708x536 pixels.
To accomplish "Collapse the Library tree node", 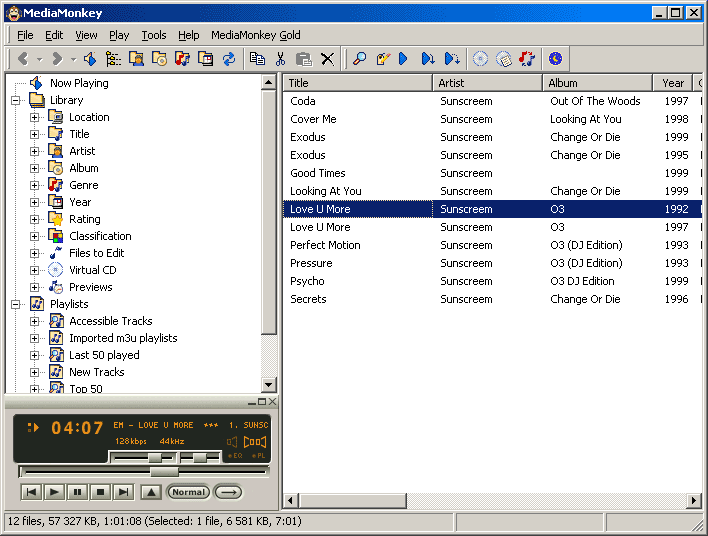I will pyautogui.click(x=16, y=100).
